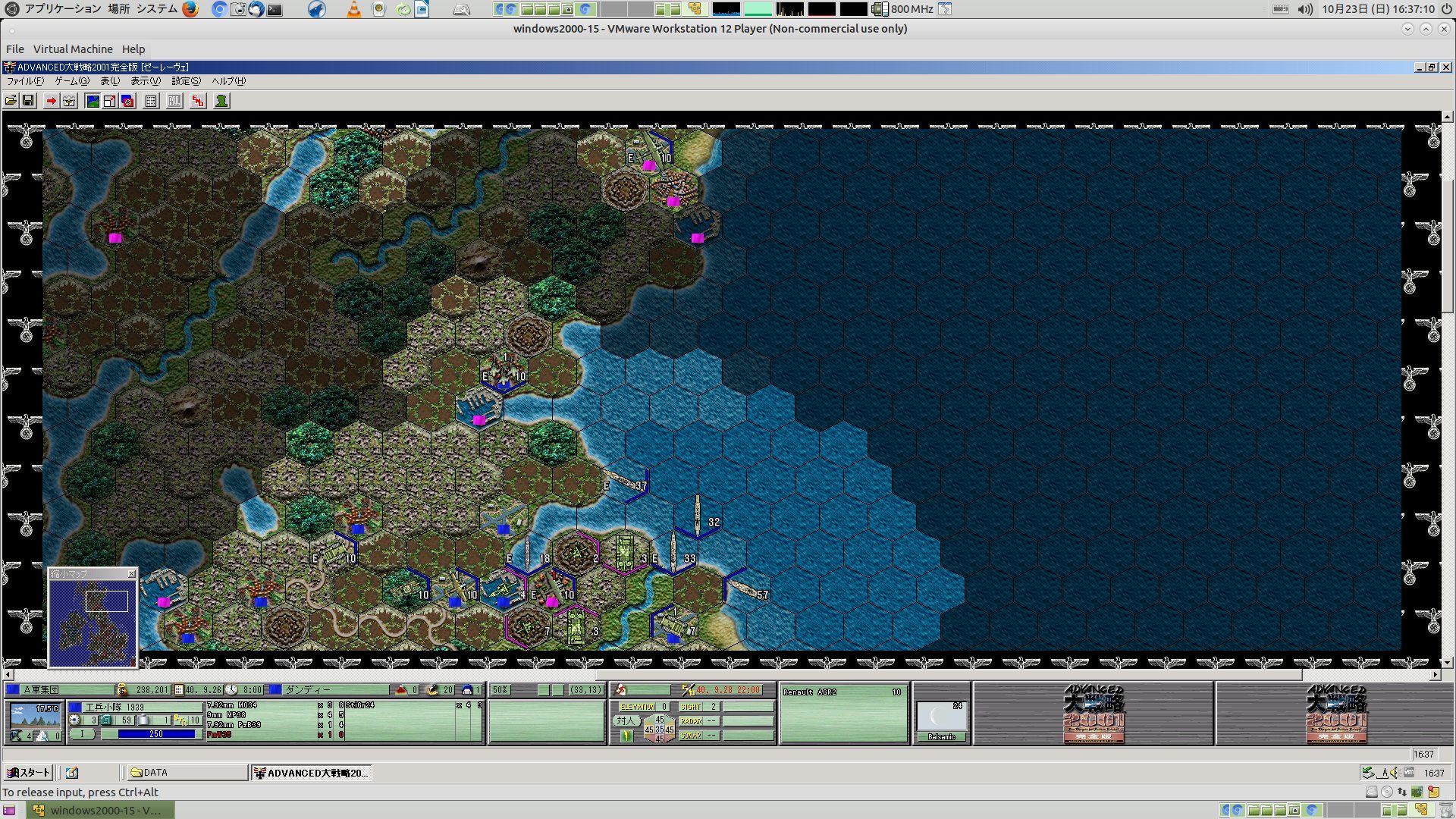Close the minimap panel
This screenshot has height=819, width=1456.
[131, 574]
